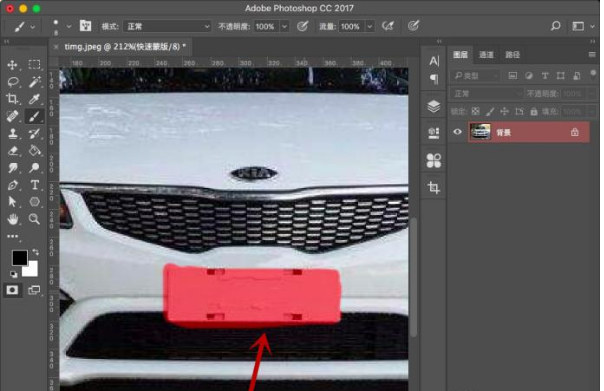Viewport: 604px width, 391px height.
Task: Open the brush tool preset picker
Action: point(23,27)
